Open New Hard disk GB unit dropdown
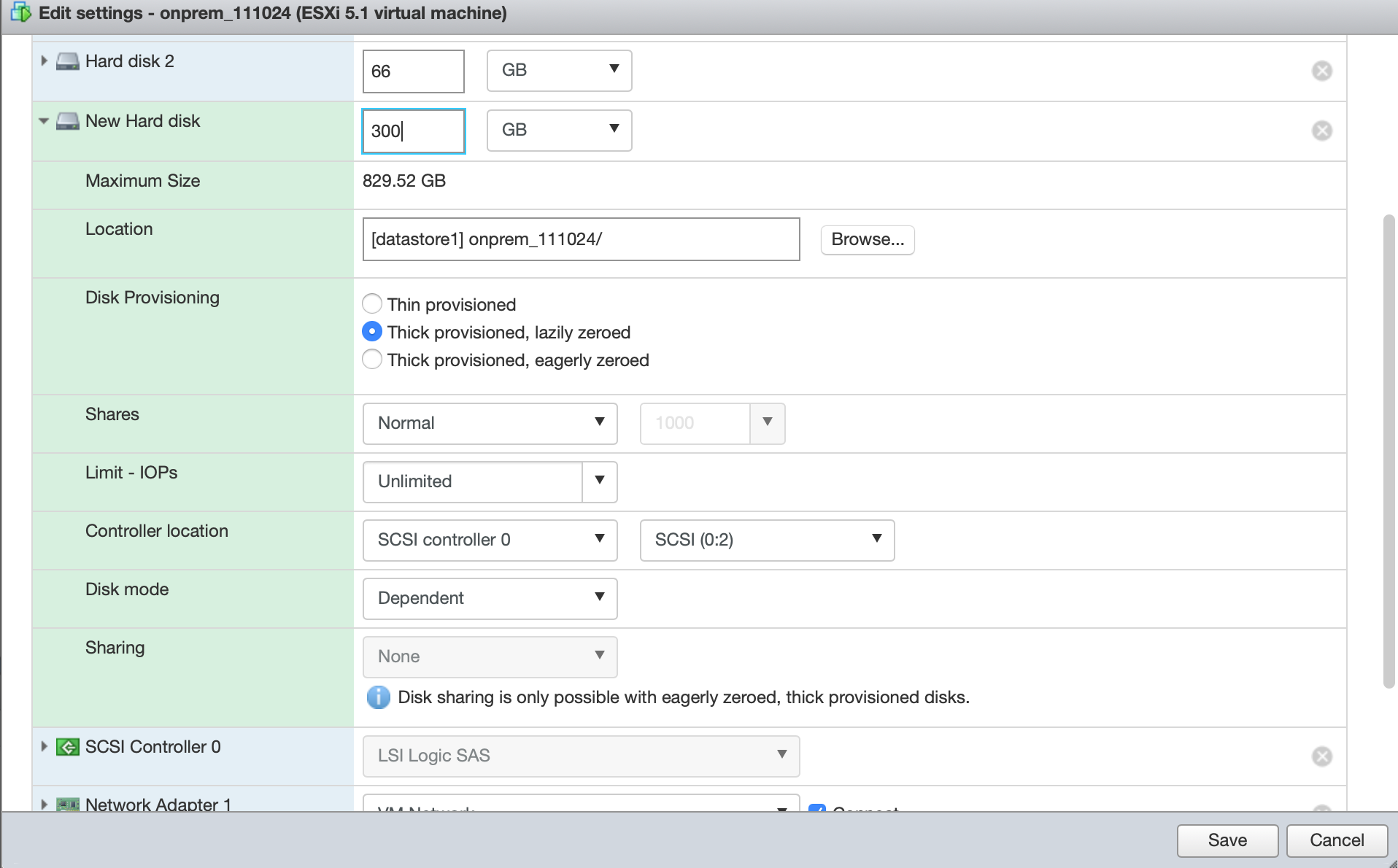The image size is (1398, 868). coord(560,131)
